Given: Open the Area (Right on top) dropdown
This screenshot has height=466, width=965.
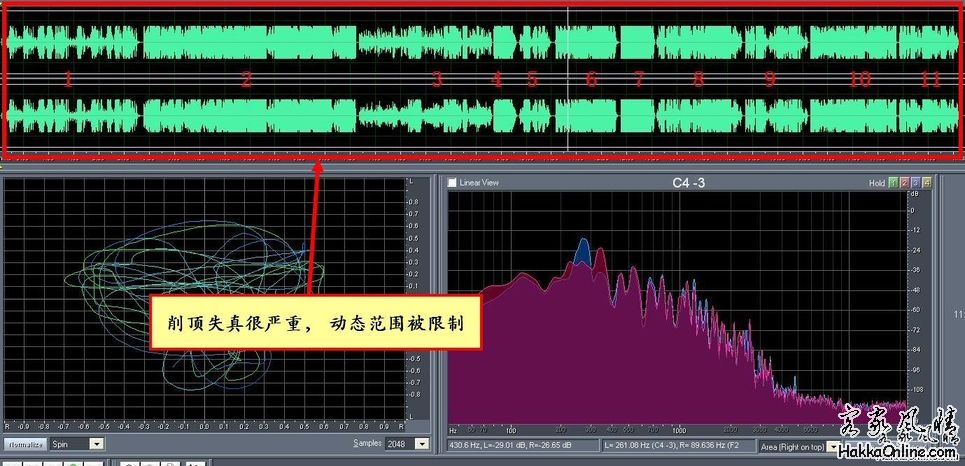Looking at the screenshot, I should 832,446.
